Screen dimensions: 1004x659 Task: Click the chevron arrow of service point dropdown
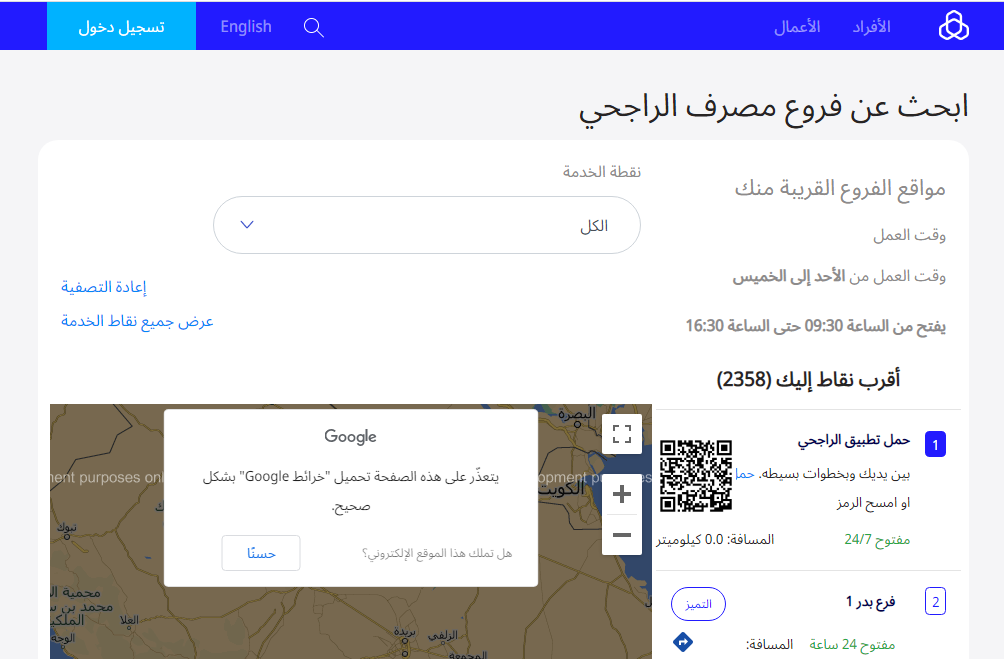[247, 225]
